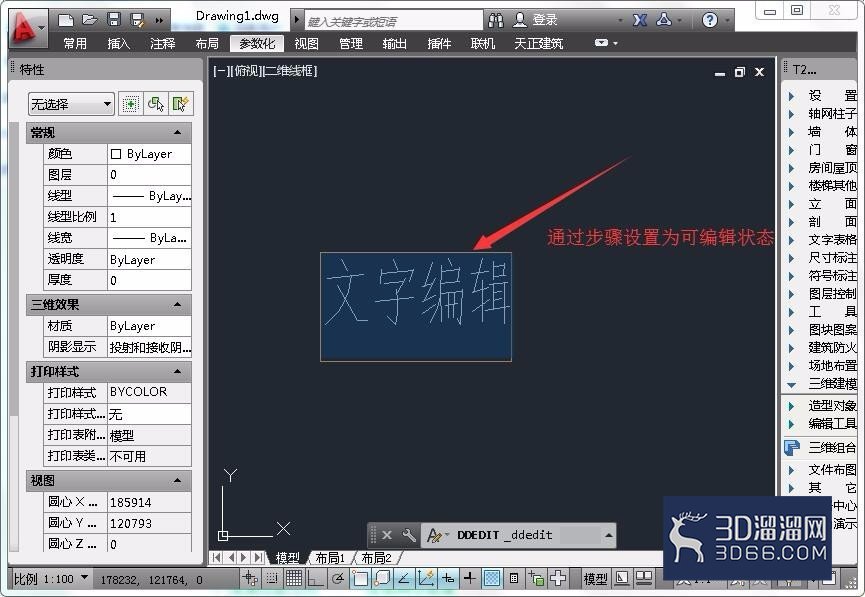Collapse the 三维效果 section
Screen dimensions: 865x597
click(178, 305)
